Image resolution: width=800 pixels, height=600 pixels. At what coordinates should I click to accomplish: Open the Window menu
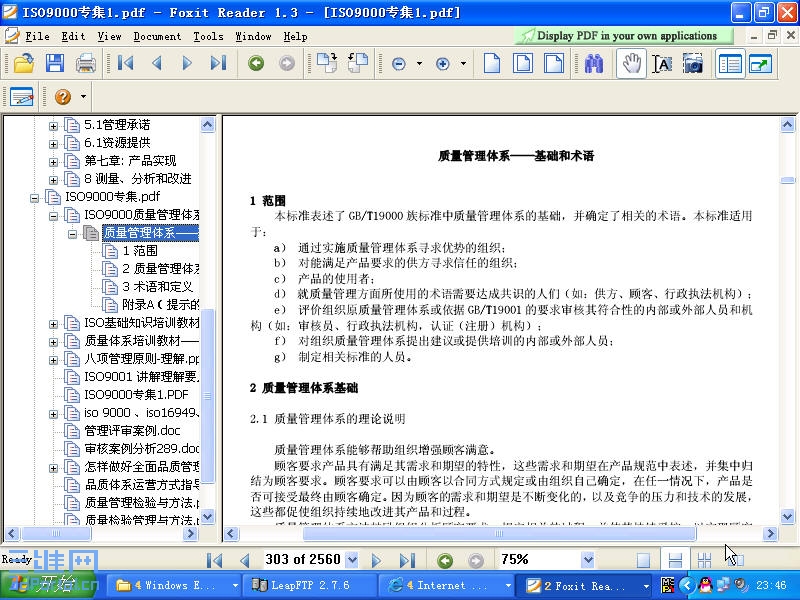(x=253, y=36)
